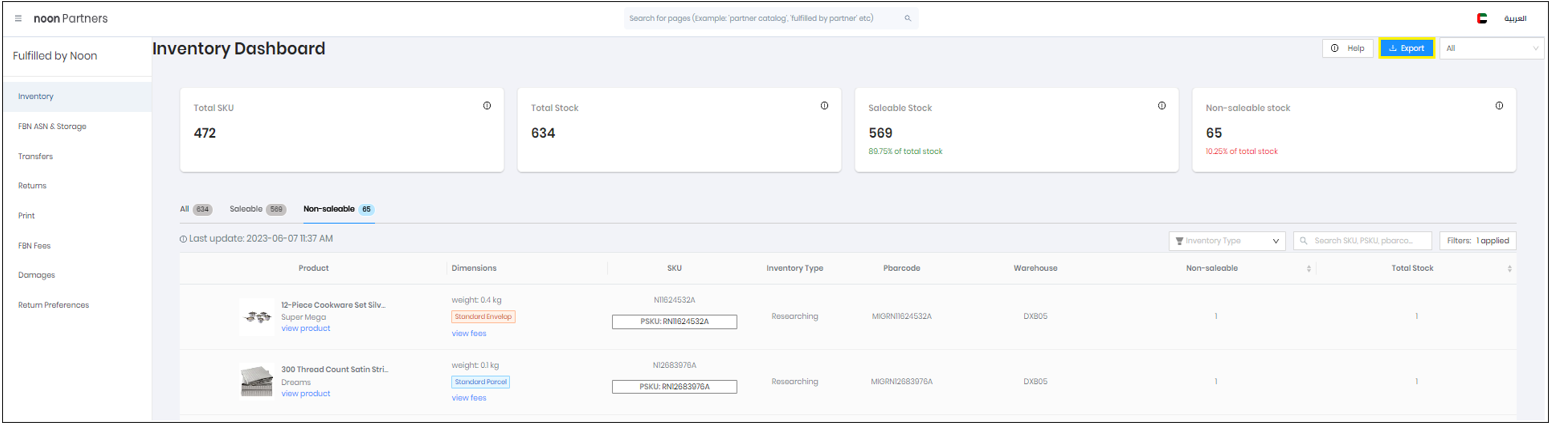Select the Non-saleable 65 tab
Viewport: 1552px width, 426px height.
339,209
